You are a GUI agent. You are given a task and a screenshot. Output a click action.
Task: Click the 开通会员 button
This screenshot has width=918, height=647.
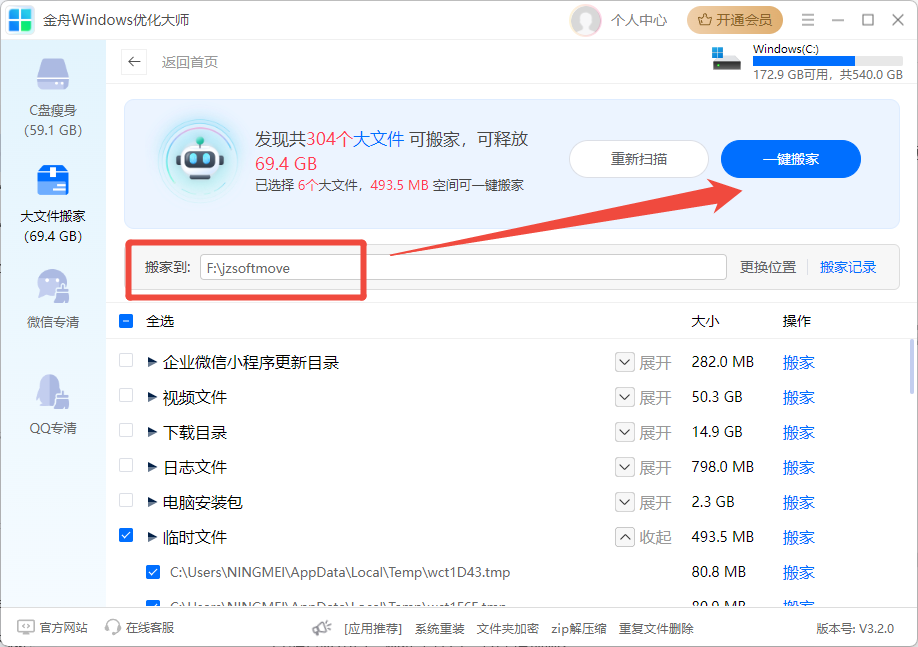(735, 20)
